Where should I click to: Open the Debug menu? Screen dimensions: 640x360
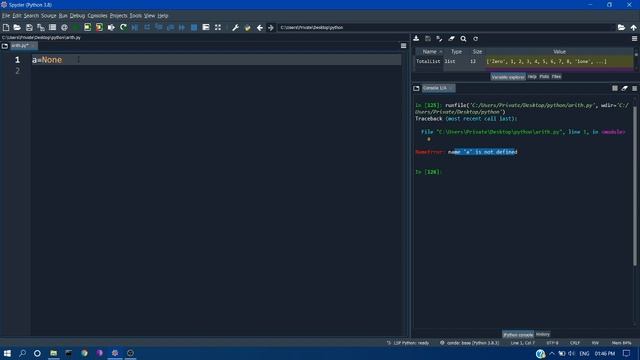[x=77, y=16]
